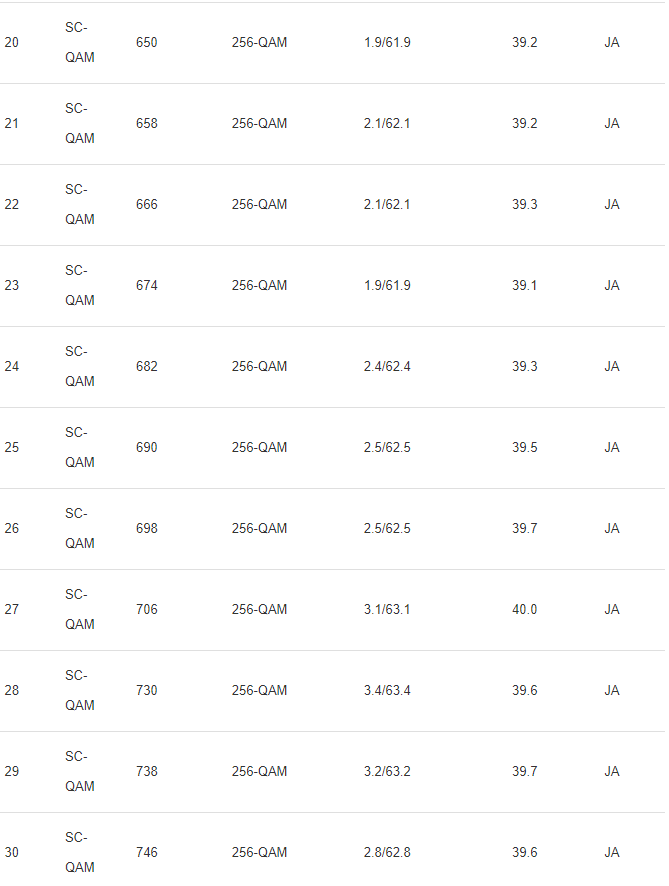Viewport: 669px width, 886px height.
Task: Select SNR value 39.1 in row 23
Action: 524,285
